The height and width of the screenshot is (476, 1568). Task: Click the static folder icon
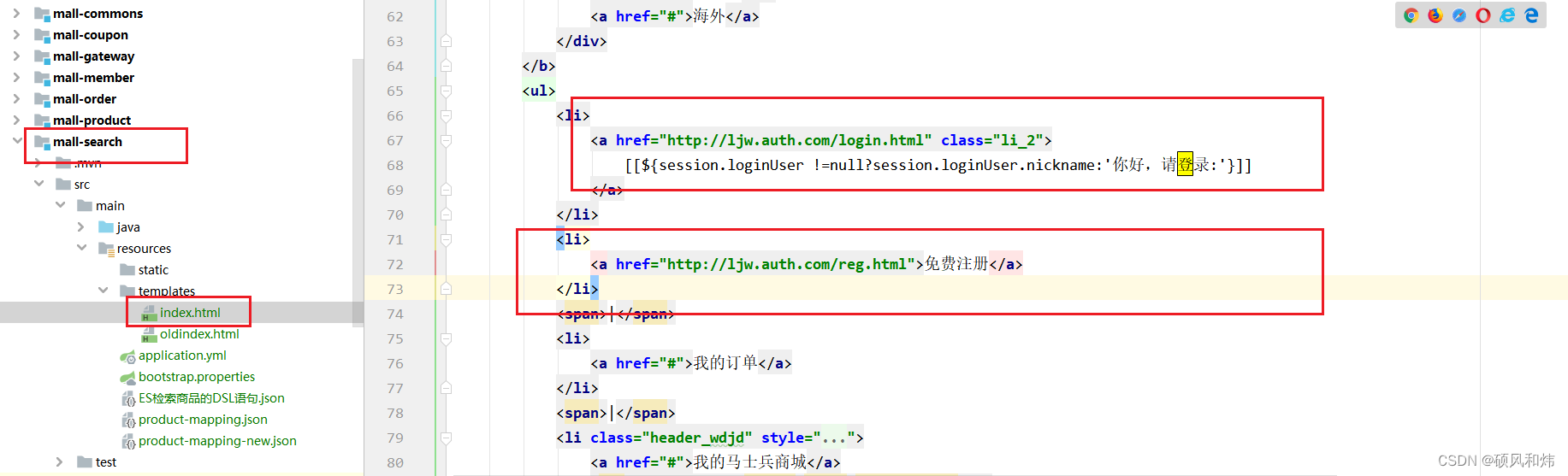(127, 270)
